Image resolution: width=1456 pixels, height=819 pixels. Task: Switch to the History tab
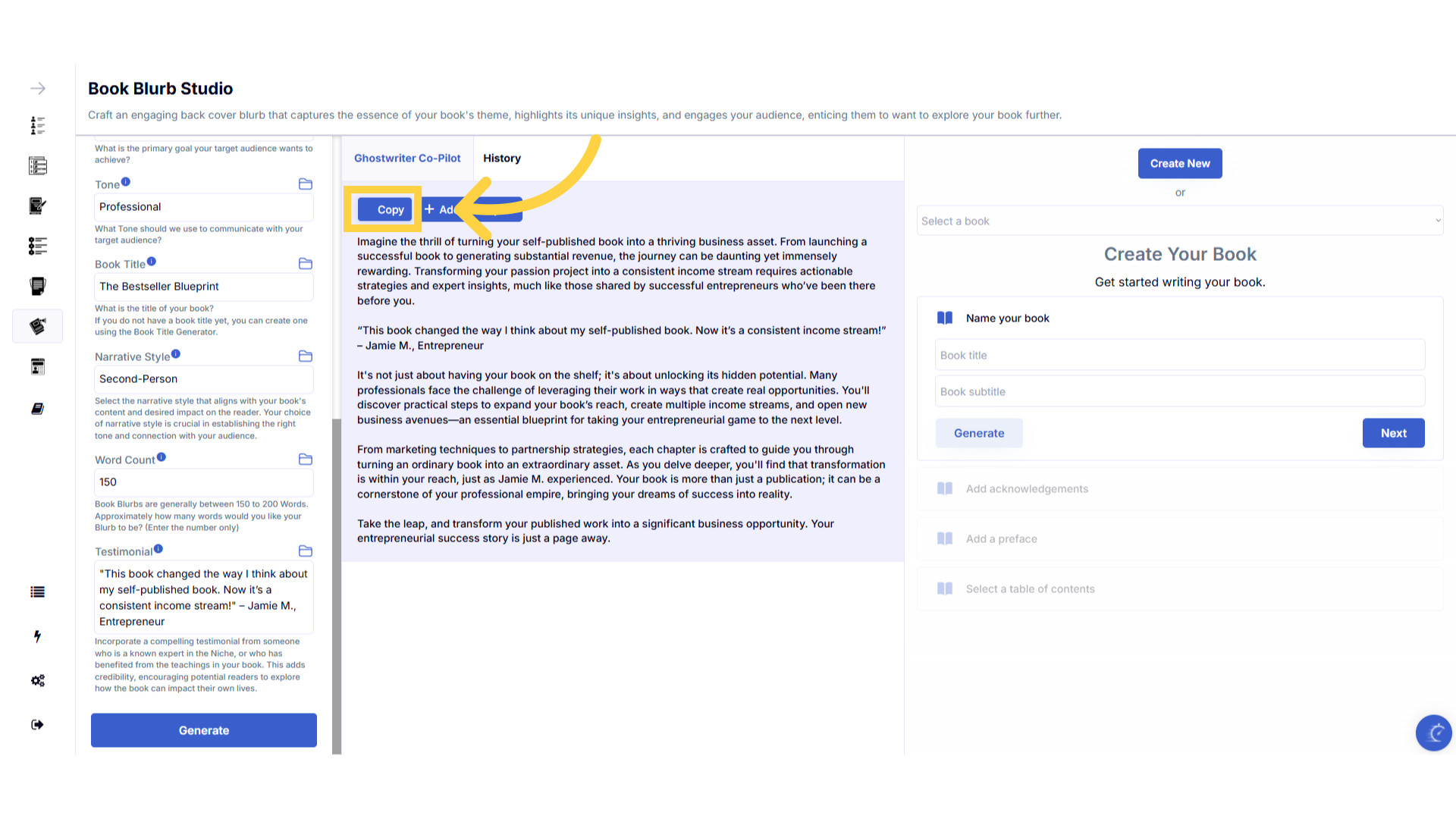coord(502,158)
